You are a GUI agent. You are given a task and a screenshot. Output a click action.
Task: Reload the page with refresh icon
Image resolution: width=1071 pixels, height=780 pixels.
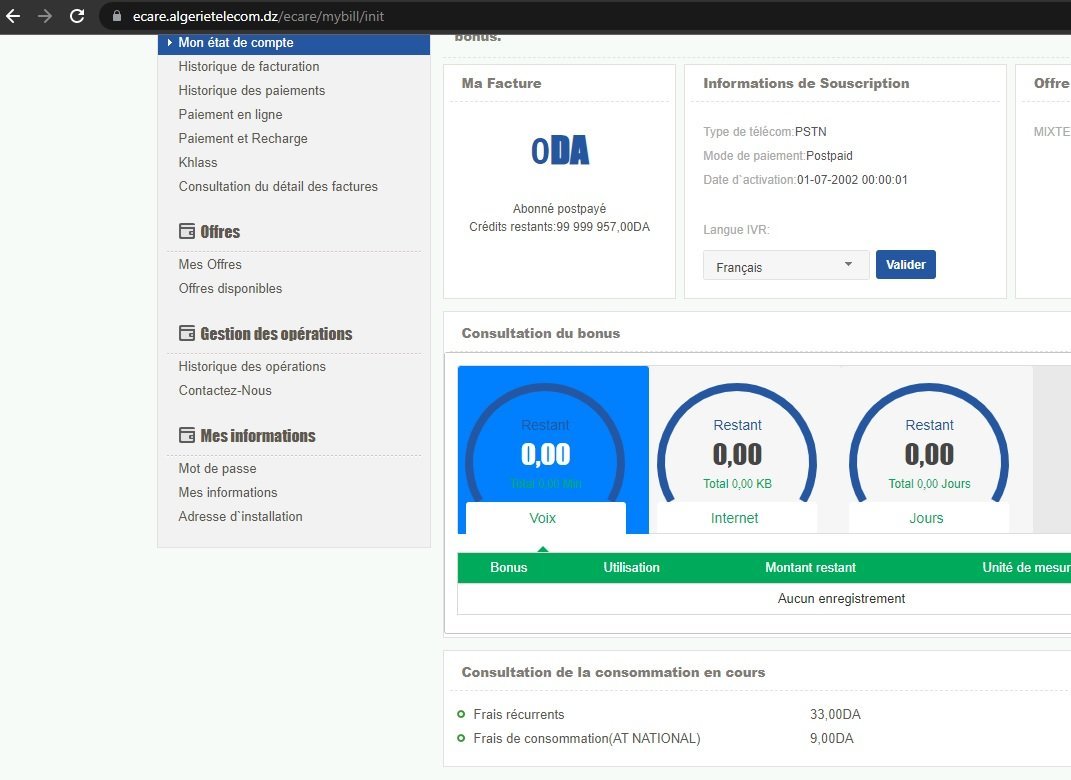(x=77, y=16)
